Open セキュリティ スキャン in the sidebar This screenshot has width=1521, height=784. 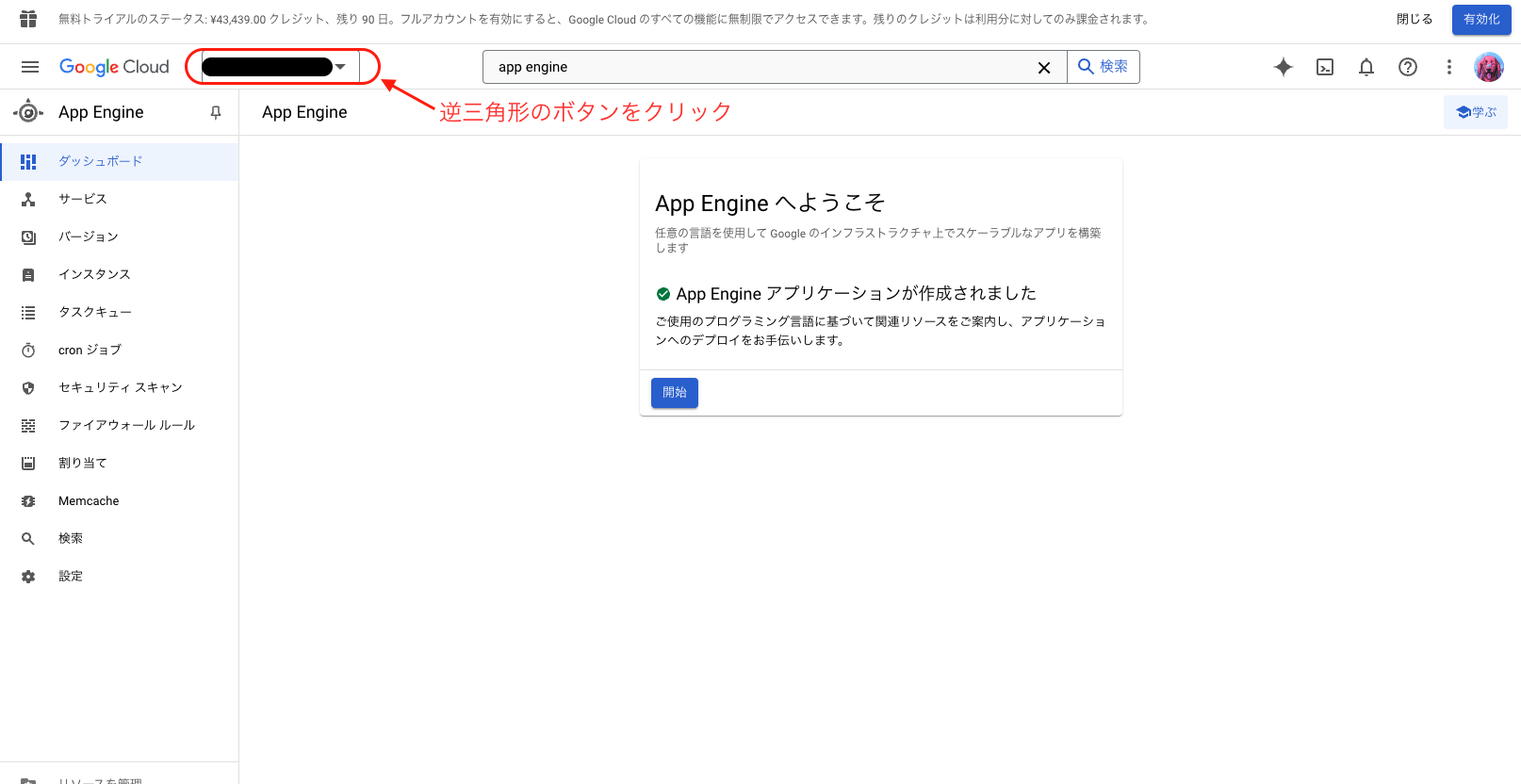[x=120, y=387]
